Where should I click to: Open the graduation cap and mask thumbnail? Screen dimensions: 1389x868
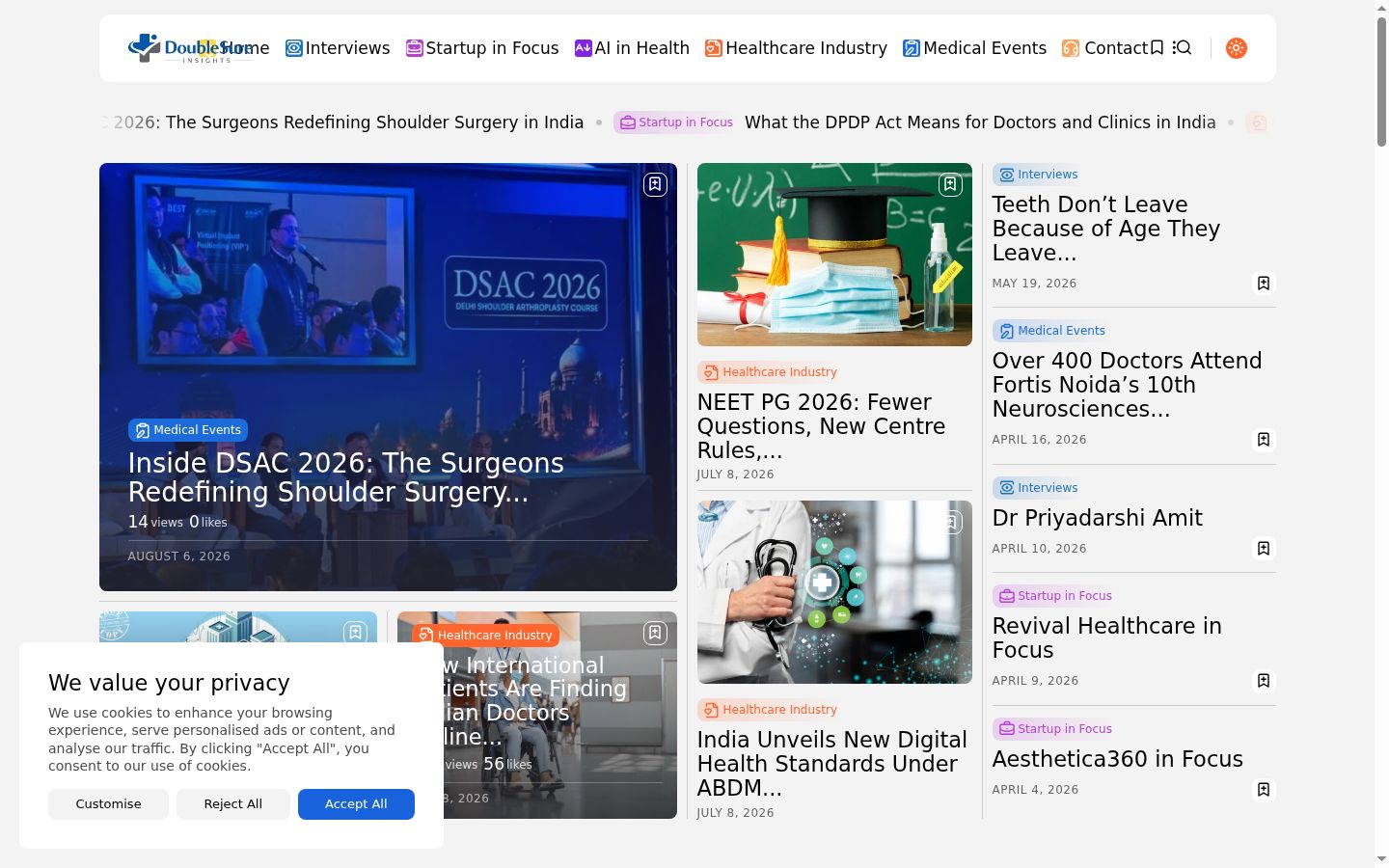click(834, 255)
